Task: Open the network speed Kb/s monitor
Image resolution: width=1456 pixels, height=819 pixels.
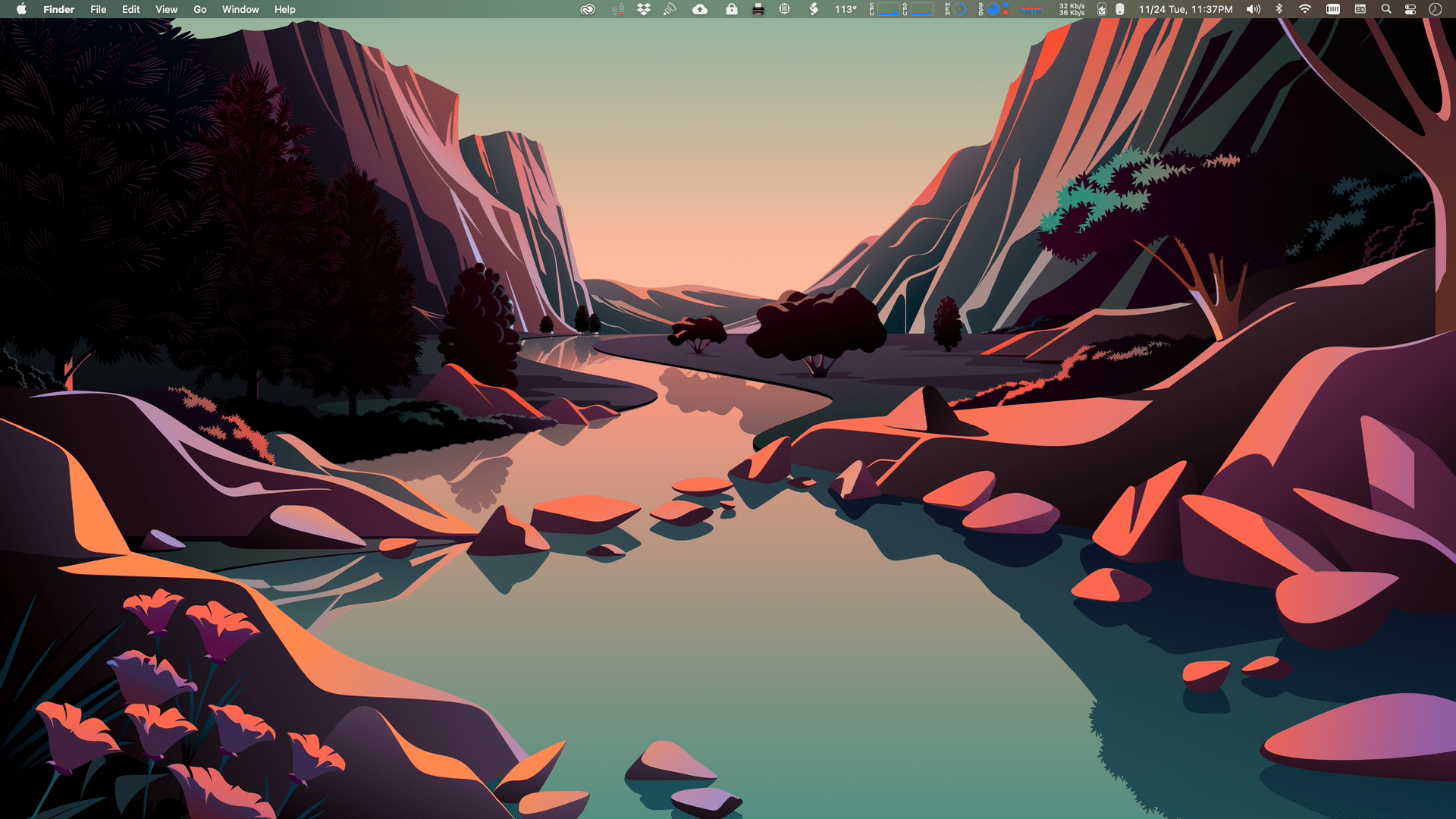Action: (x=1071, y=9)
